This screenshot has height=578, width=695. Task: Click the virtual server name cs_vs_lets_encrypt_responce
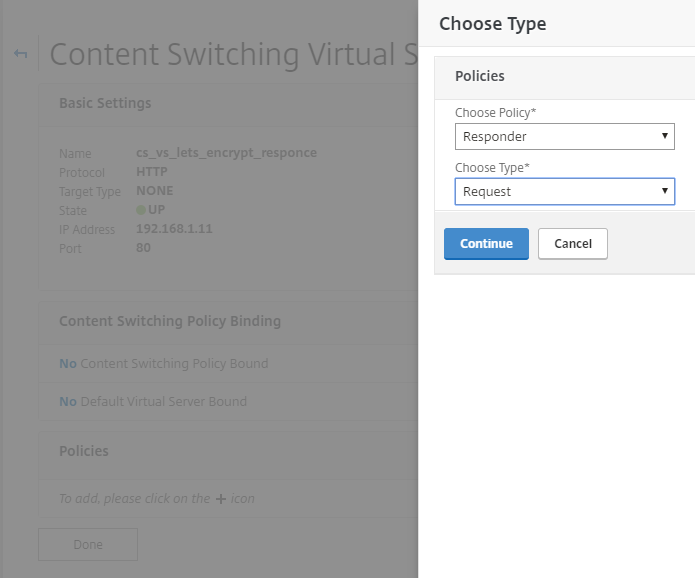pyautogui.click(x=226, y=153)
